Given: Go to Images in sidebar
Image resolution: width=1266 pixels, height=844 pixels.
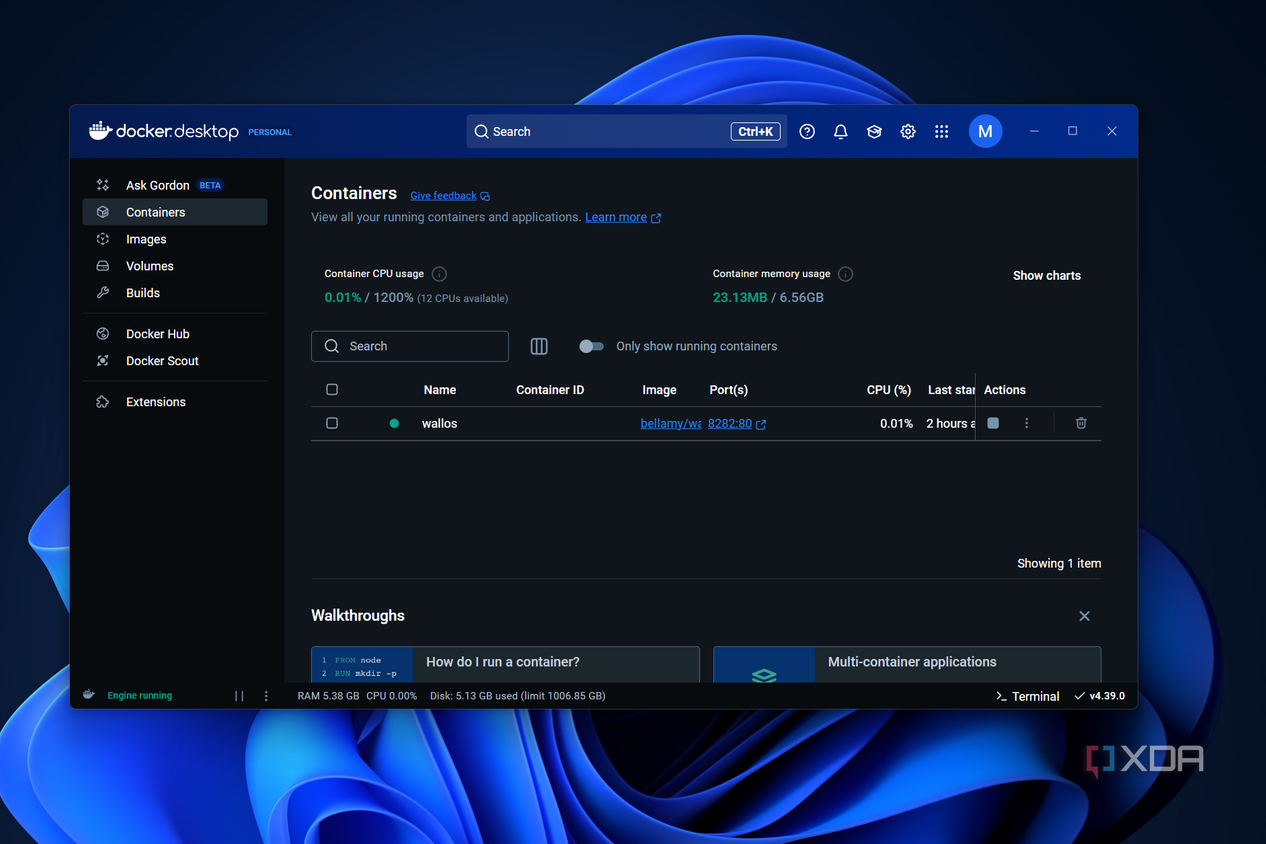Looking at the screenshot, I should 175,239.
